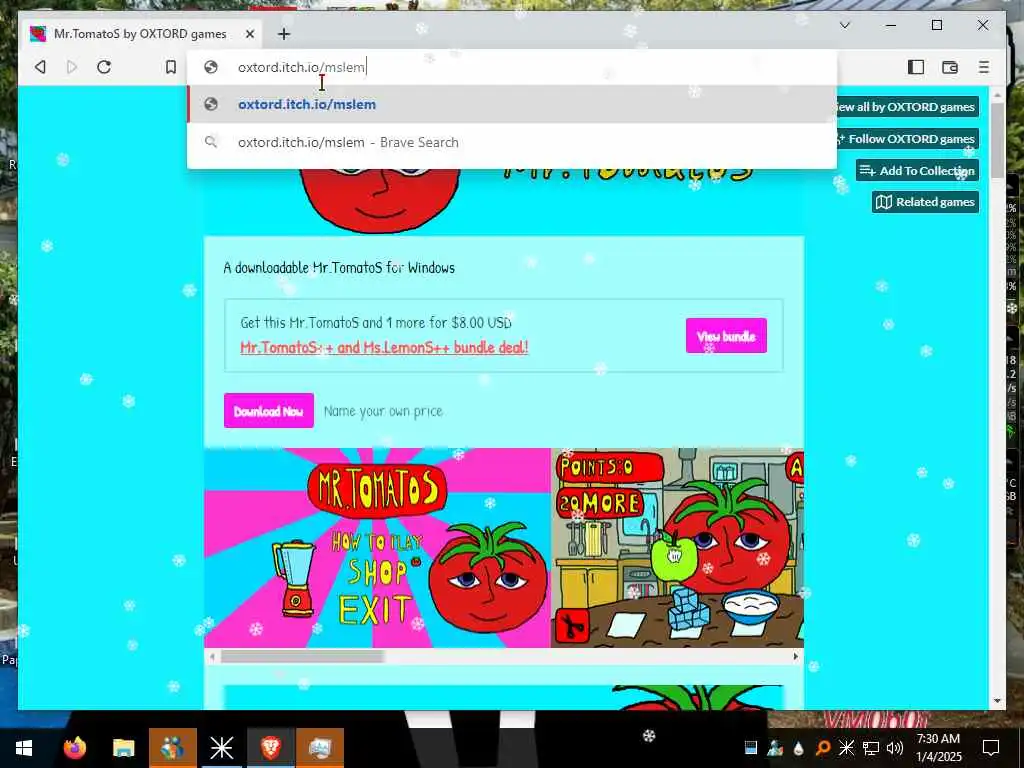
Task: Click the site info globe icon in address bar
Action: [x=210, y=67]
